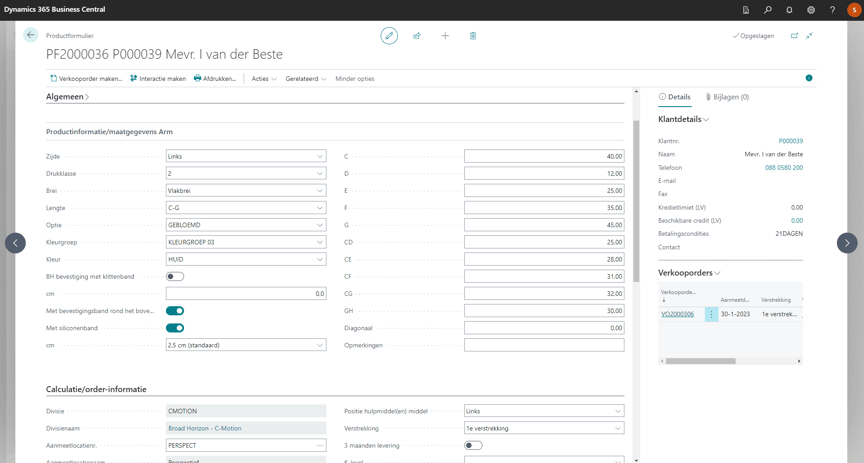Image resolution: width=864 pixels, height=463 pixels.
Task: Click the Diagonaal input field
Action: coord(544,328)
